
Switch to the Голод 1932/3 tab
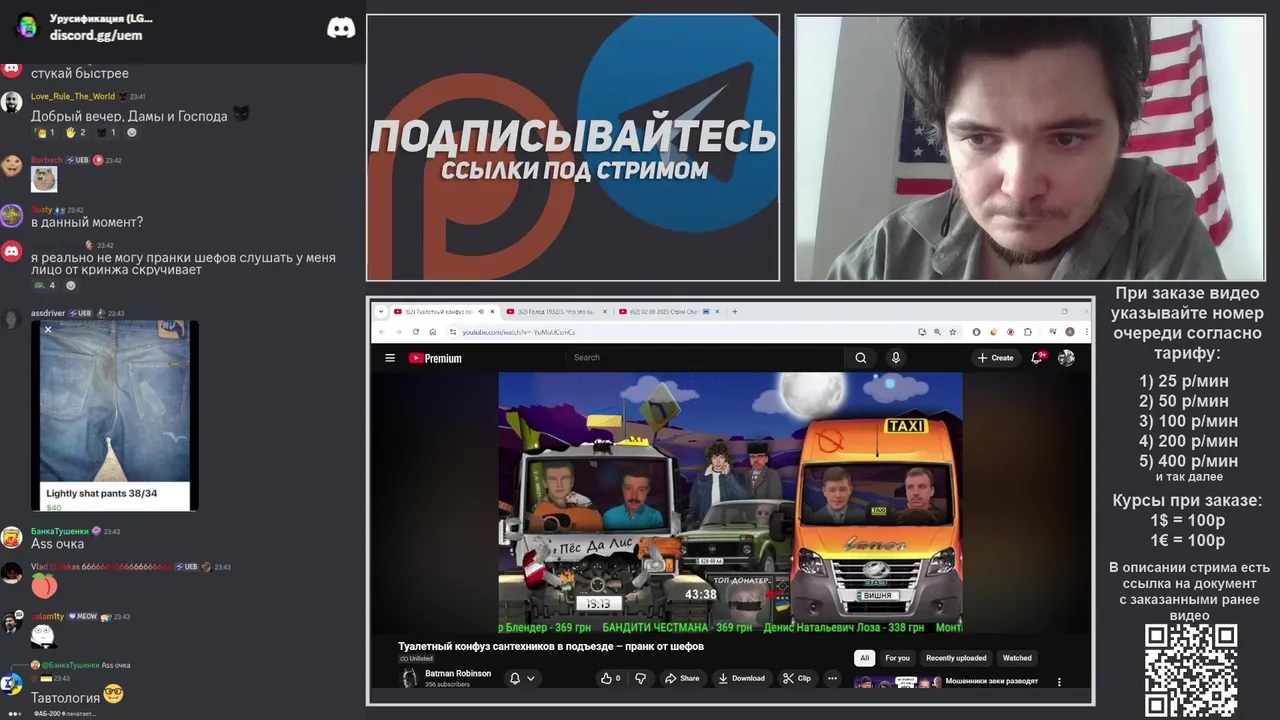click(555, 311)
